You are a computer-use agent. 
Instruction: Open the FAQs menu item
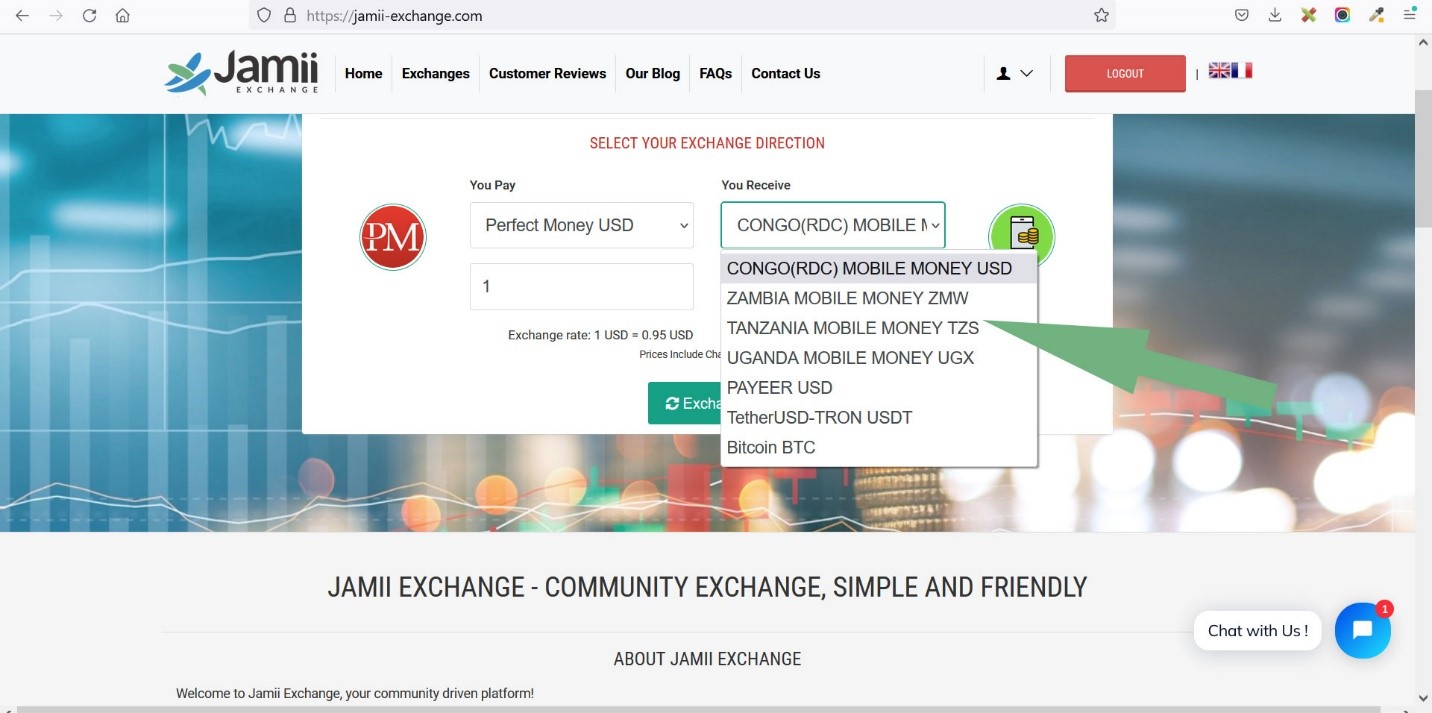(716, 74)
